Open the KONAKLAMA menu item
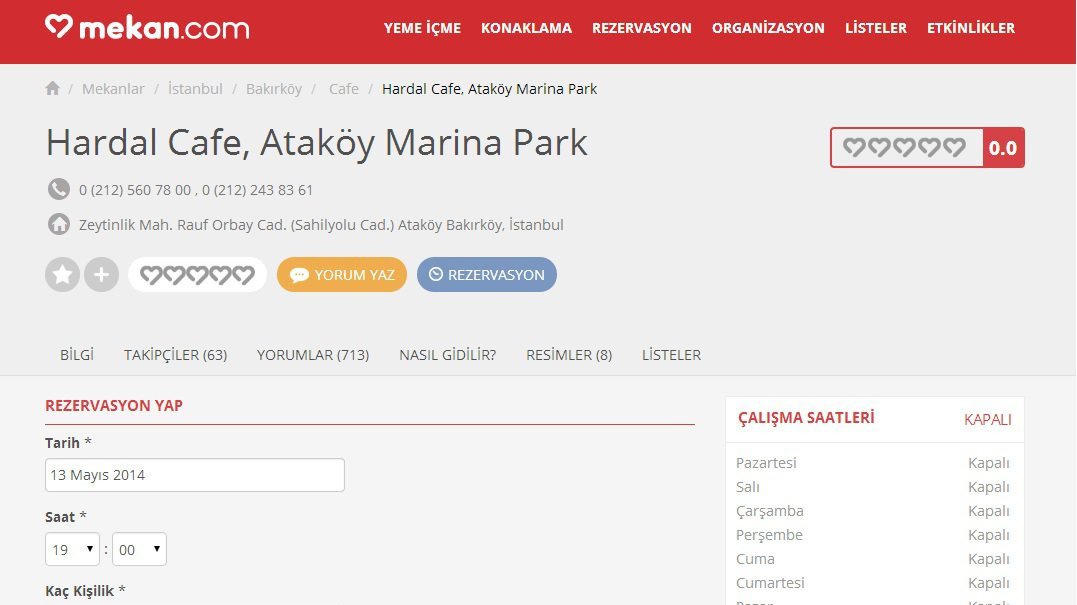Viewport: 1077px width, 605px height. (x=526, y=28)
